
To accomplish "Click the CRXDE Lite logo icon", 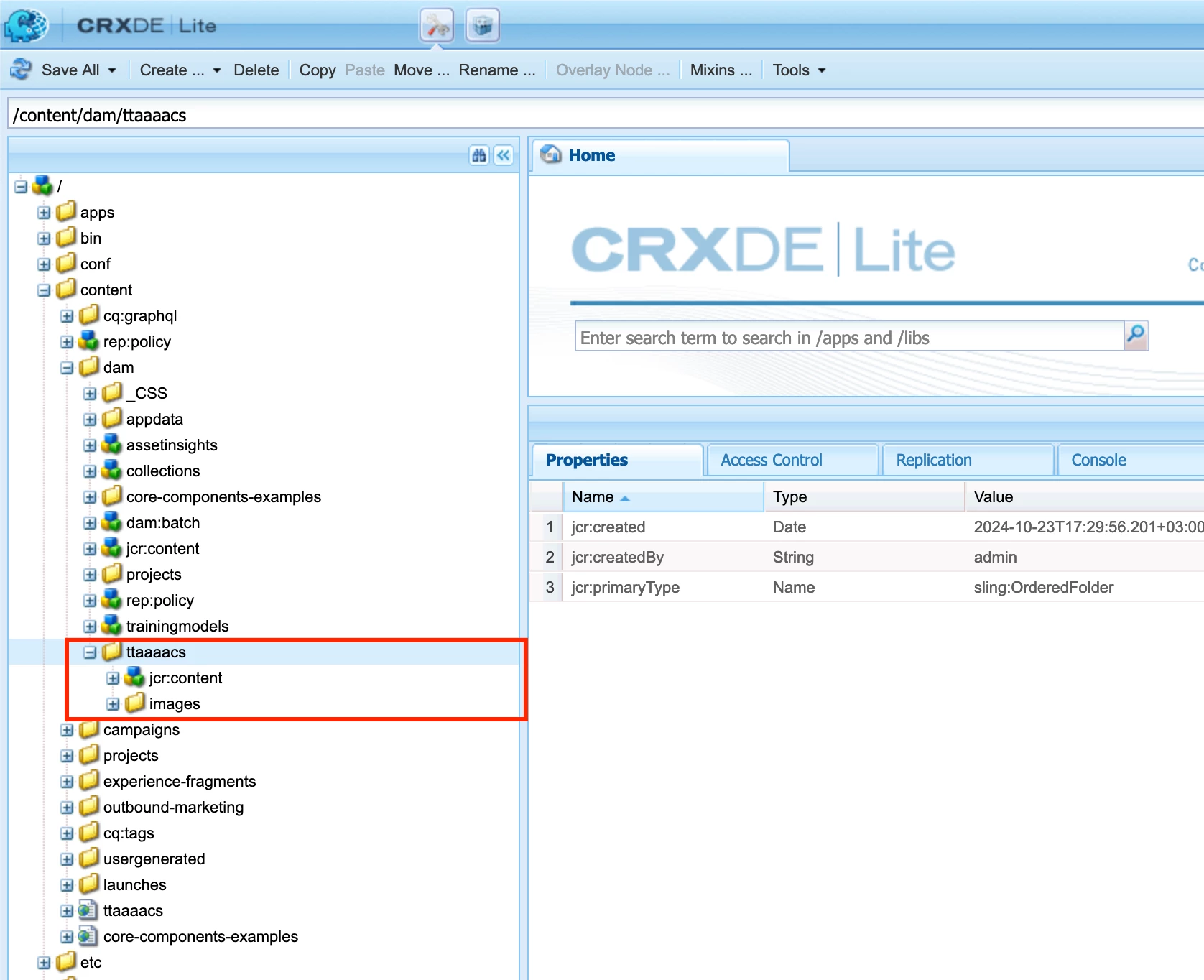I will (26, 25).
